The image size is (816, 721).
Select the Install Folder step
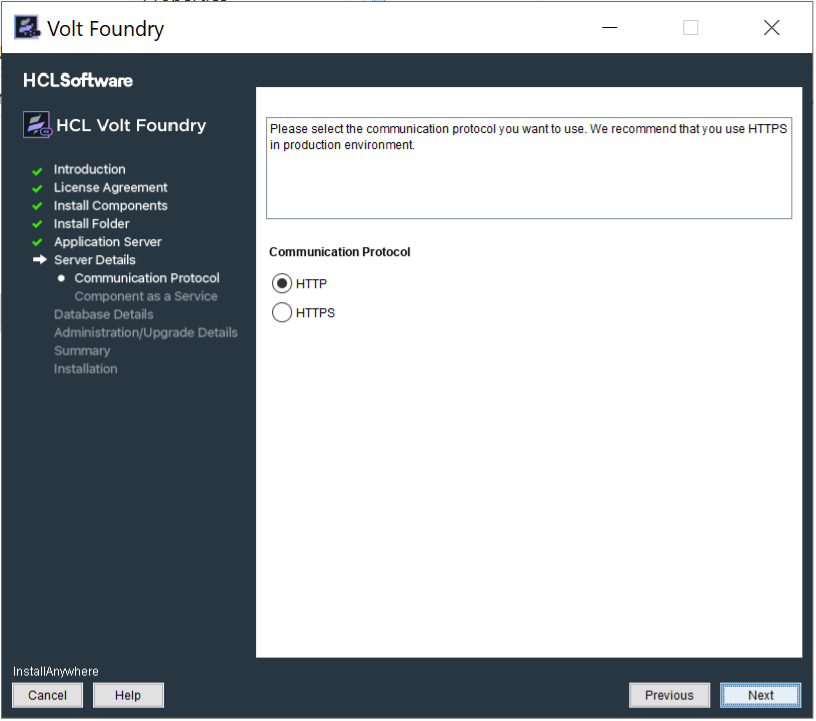click(92, 224)
